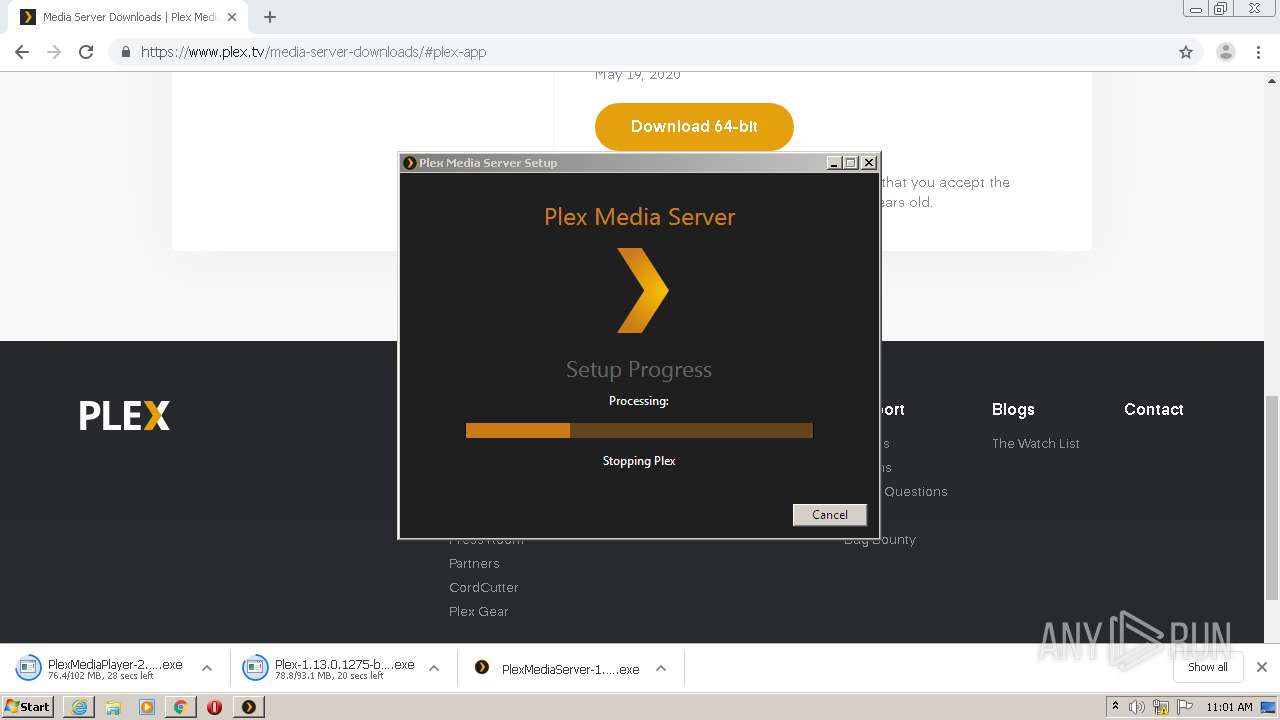Open the red Opera taskbar icon

pyautogui.click(x=214, y=707)
